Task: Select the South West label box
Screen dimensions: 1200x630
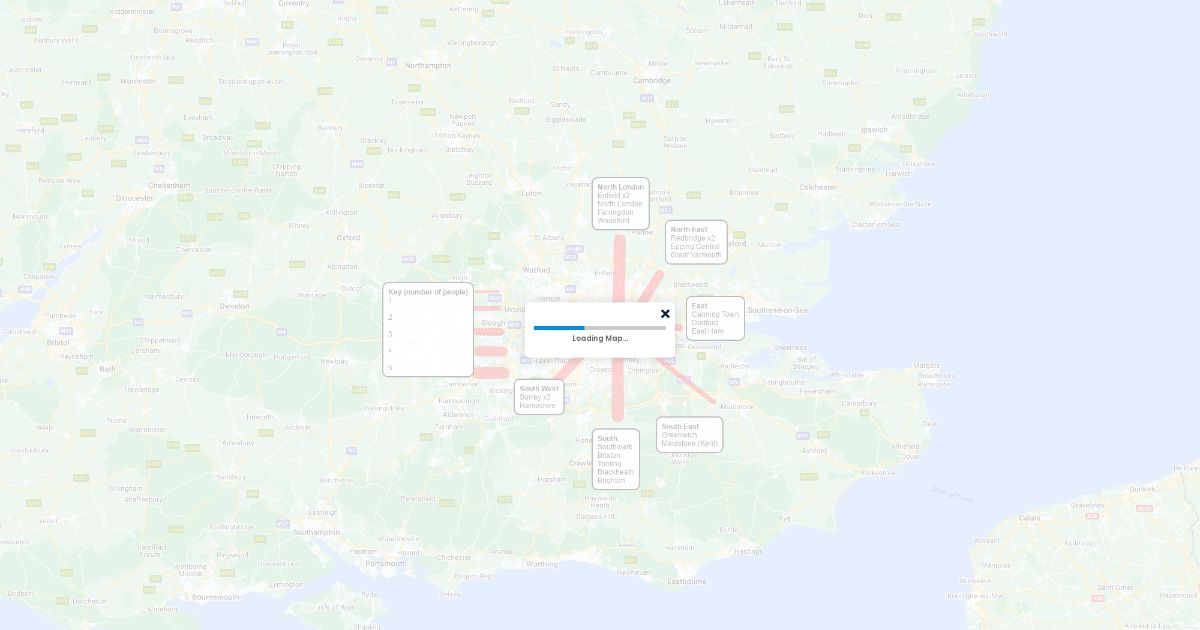Action: point(539,397)
